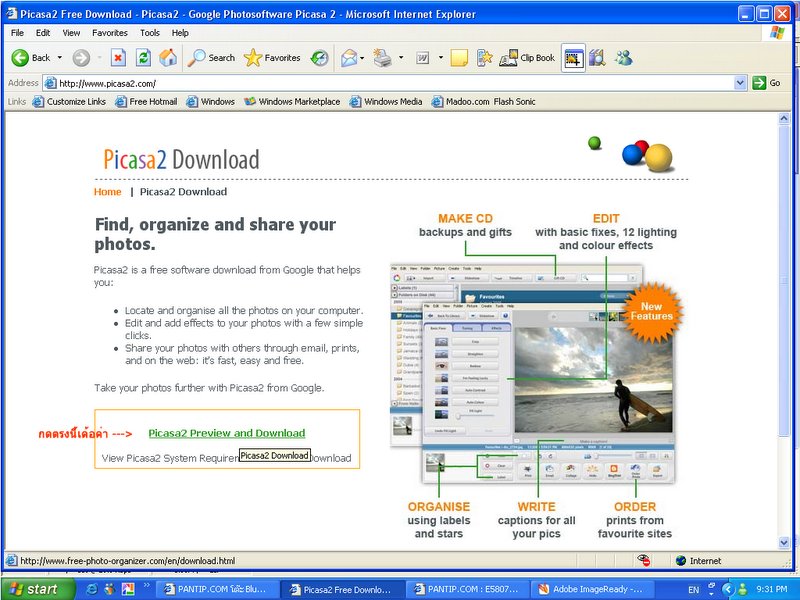Click the page with star toolbar icon
Viewport: 800px width, 600px height.
(x=484, y=58)
